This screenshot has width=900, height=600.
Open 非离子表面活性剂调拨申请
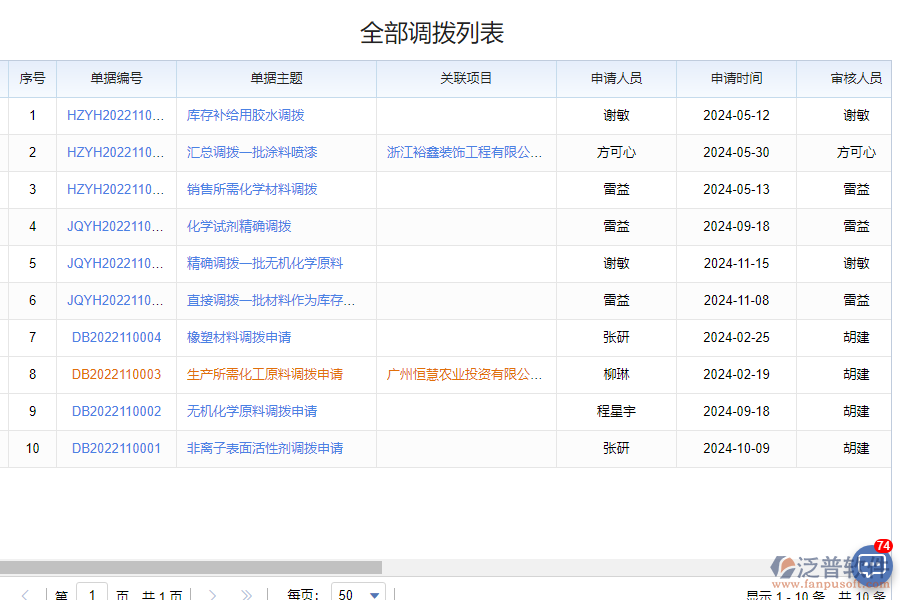tap(266, 448)
